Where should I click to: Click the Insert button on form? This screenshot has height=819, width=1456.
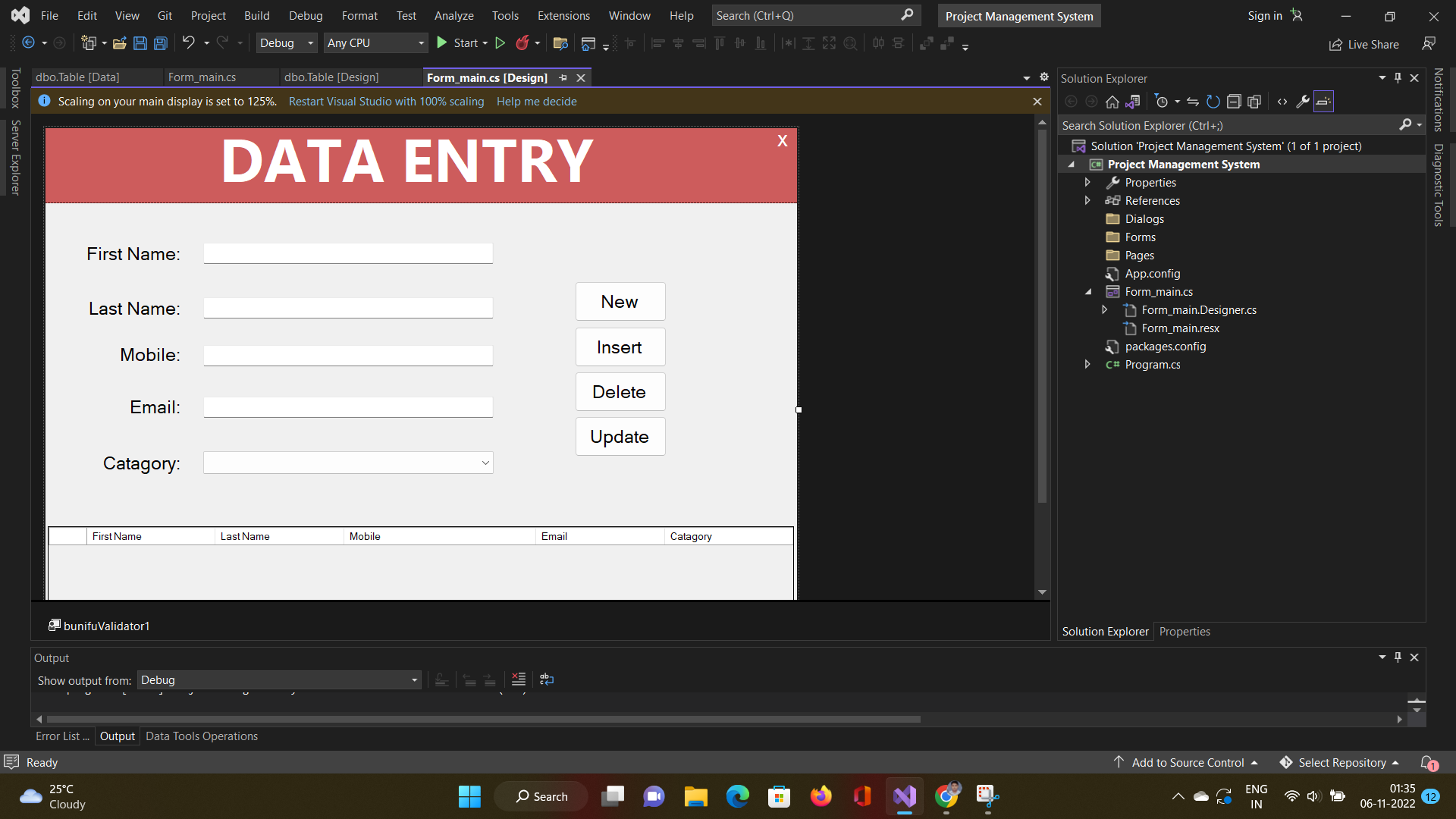[620, 347]
